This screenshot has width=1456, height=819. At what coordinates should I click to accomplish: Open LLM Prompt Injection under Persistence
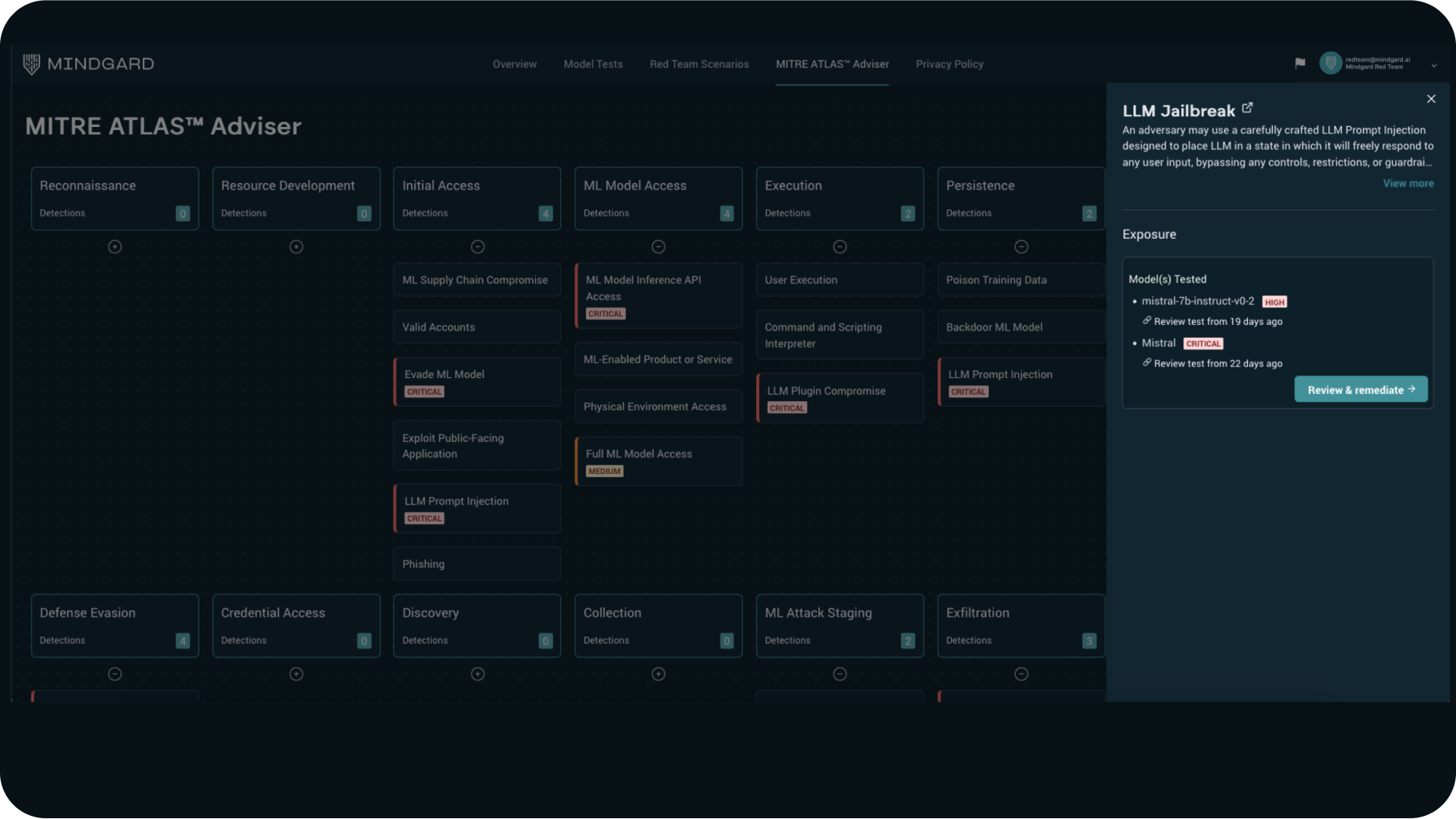click(1021, 382)
